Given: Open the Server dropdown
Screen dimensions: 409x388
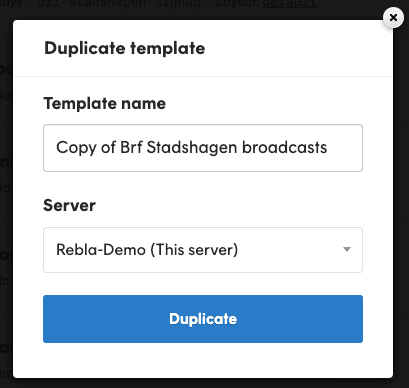Looking at the screenshot, I should pos(203,250).
